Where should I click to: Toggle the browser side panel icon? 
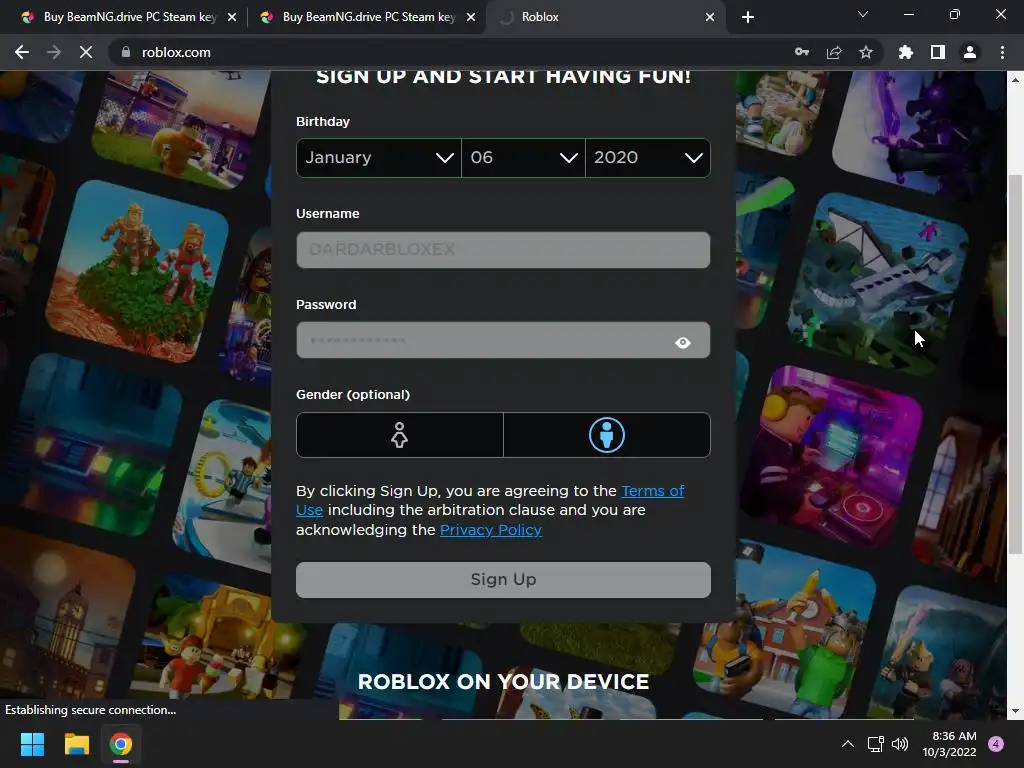[x=938, y=52]
